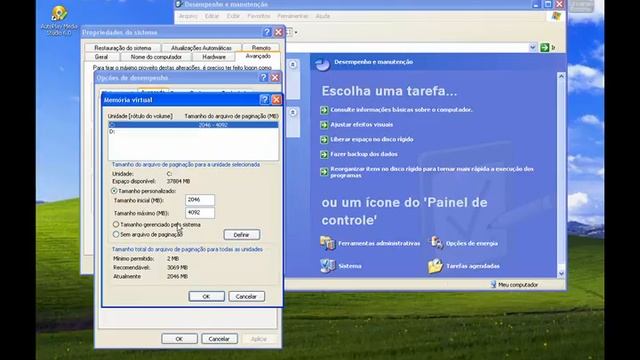Select drive D: row in paging list
This screenshot has height=360, width=640.
coord(193,132)
